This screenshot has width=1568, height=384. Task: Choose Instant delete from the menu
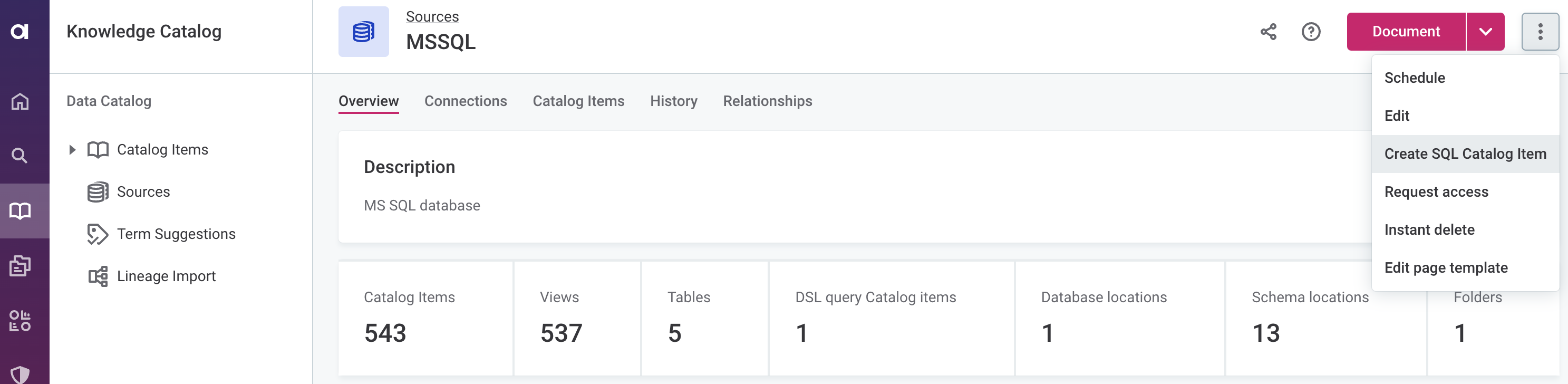click(1430, 229)
